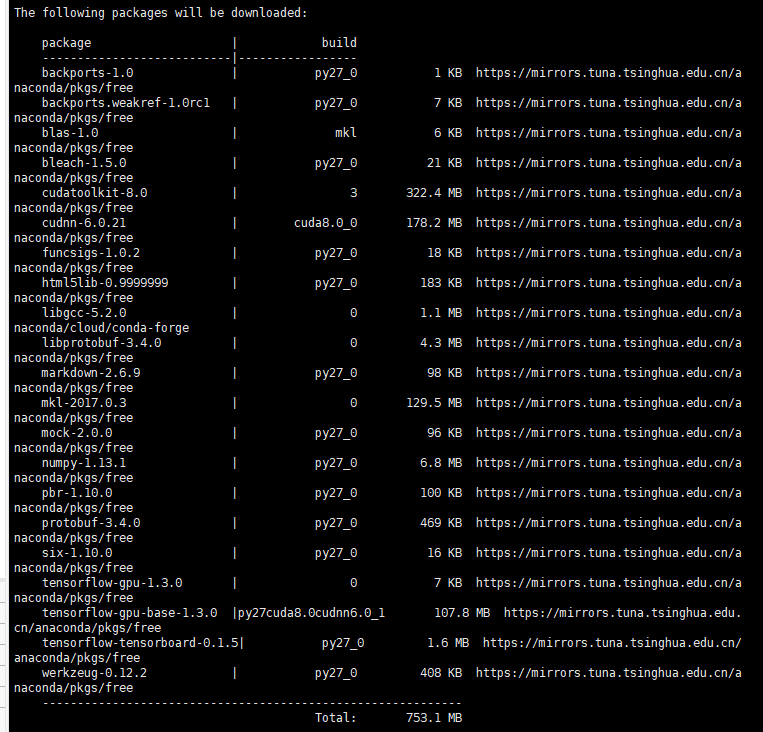This screenshot has height=732, width=763.
Task: Select the backports.weakref-1.0rc1 package name
Action: [126, 103]
